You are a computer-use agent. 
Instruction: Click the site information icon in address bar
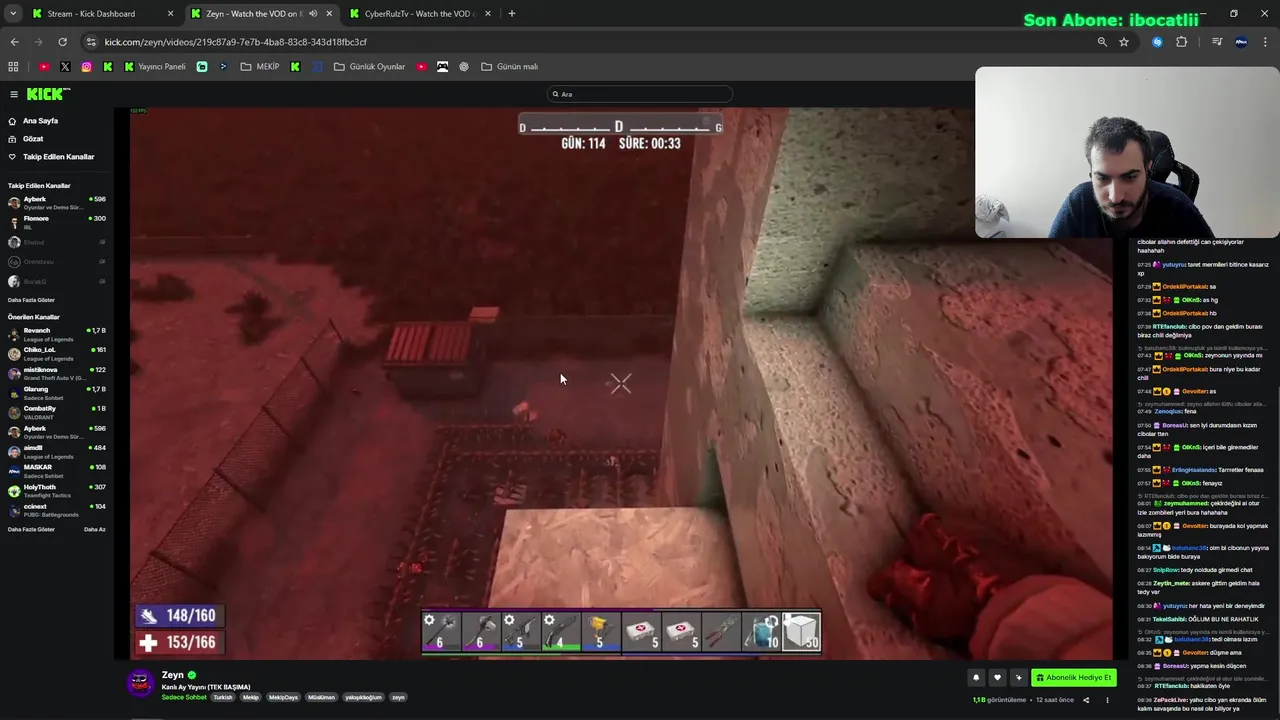(91, 42)
